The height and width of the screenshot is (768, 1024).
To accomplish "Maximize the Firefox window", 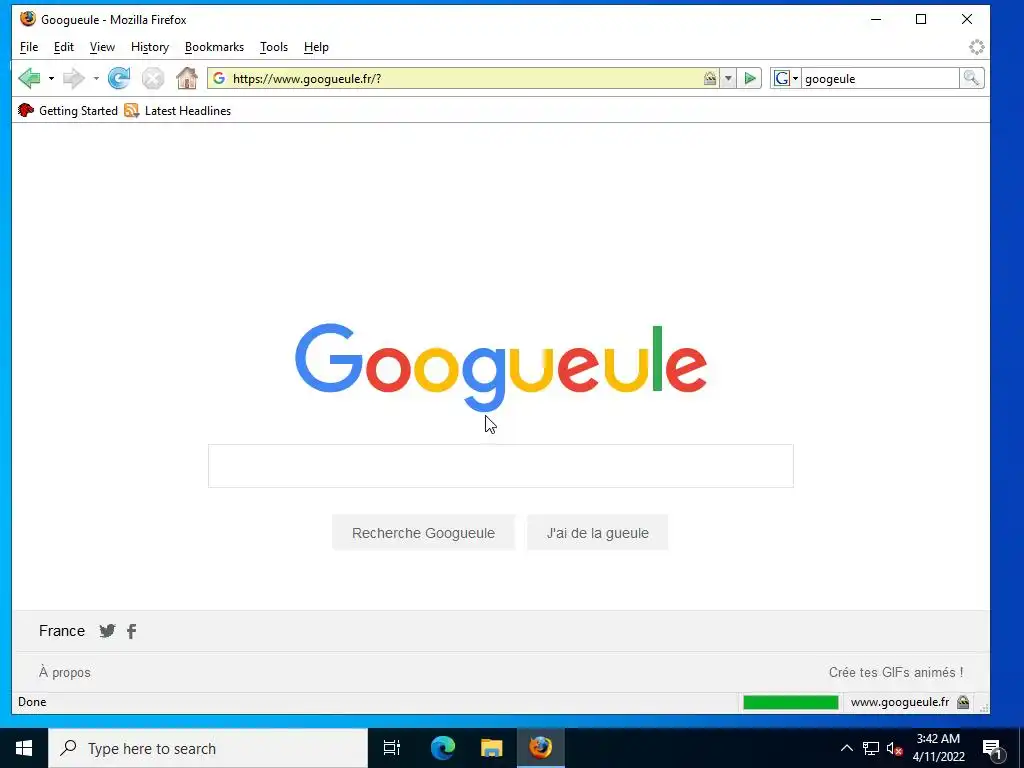I will (921, 19).
